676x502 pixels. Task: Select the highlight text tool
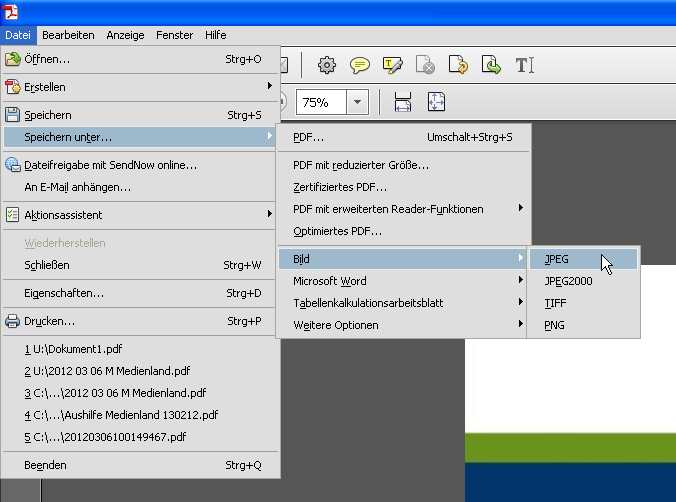(x=393, y=65)
